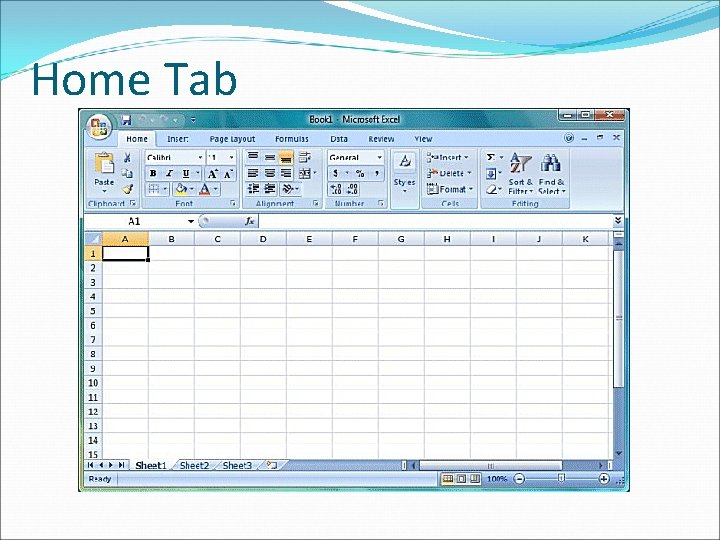Click the Increase Indent icon

[x=270, y=188]
